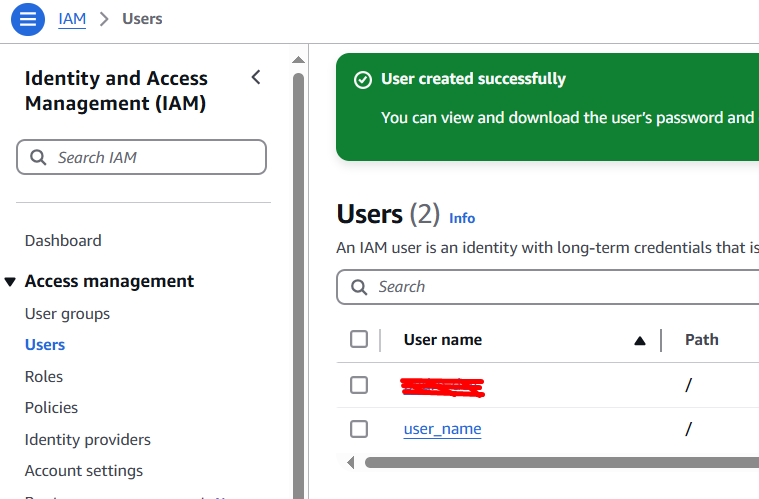Screen dimensions: 759x499
Task: Open the hamburger navigation menu
Action: 27,19
